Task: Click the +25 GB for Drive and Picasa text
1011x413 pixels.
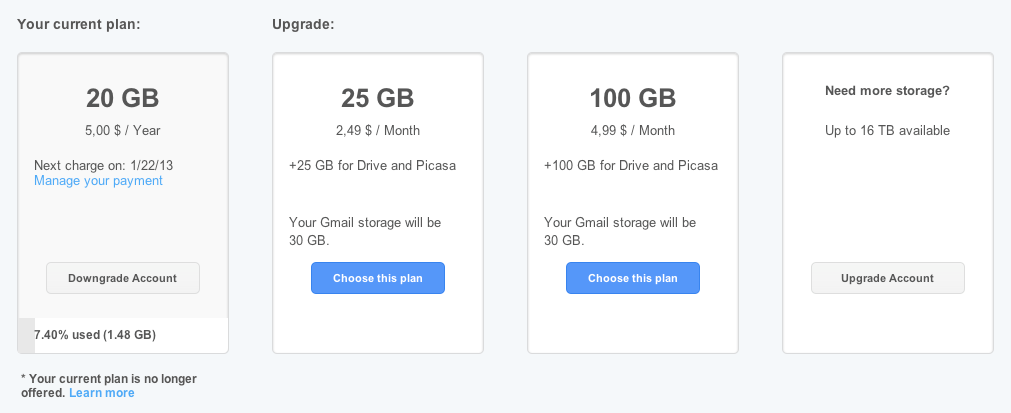Action: click(x=373, y=166)
